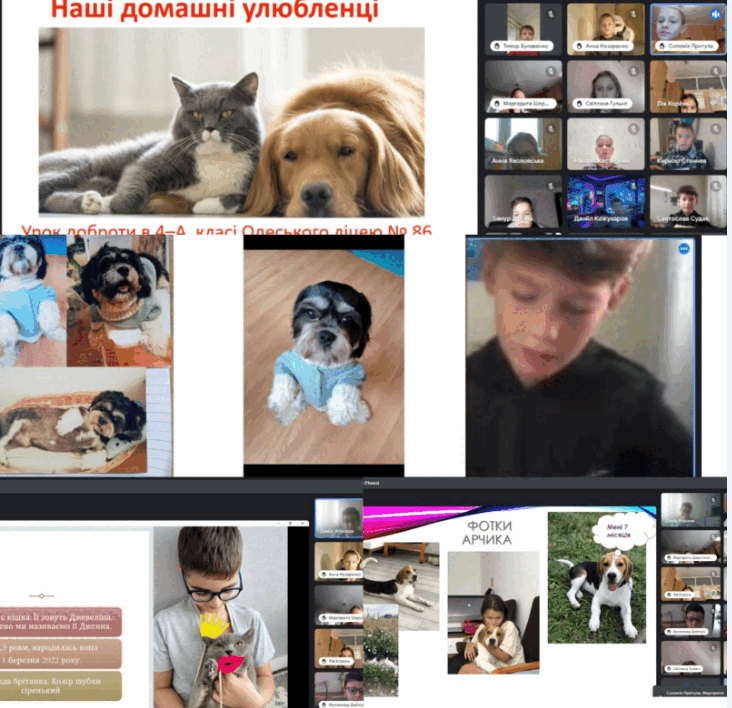Select Світлана Гулько tile right of beagle slide

691,657
